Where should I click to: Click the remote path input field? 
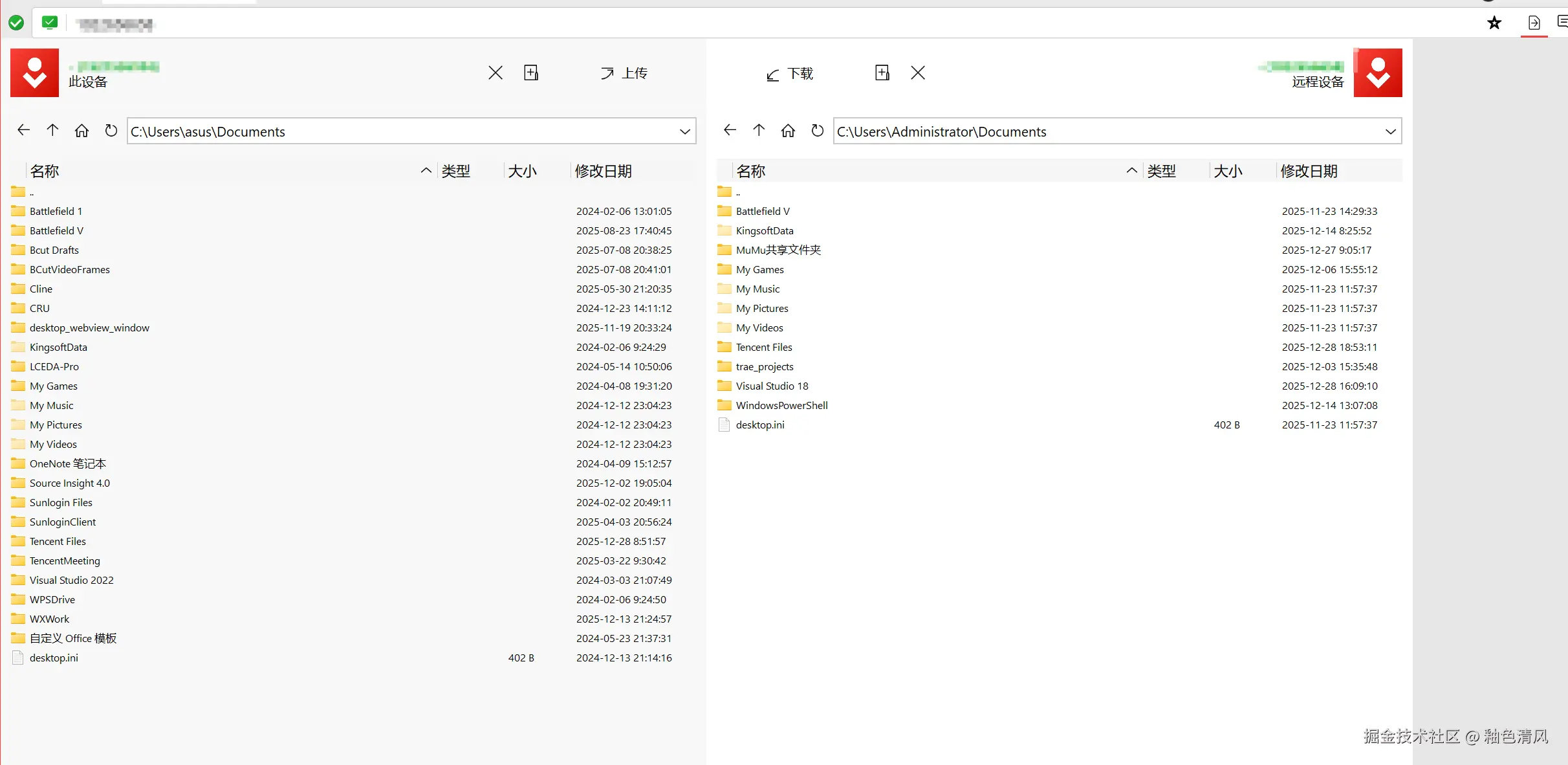coord(1100,131)
